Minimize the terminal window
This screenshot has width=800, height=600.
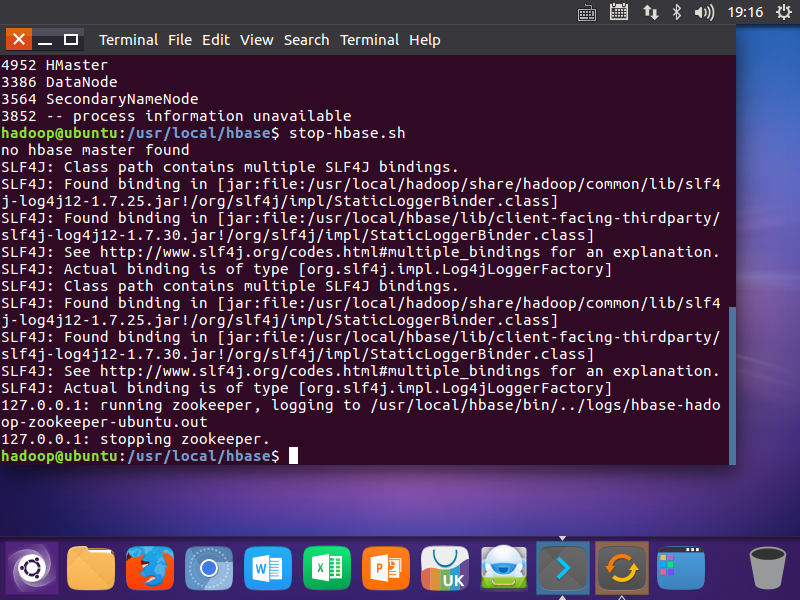(45, 39)
